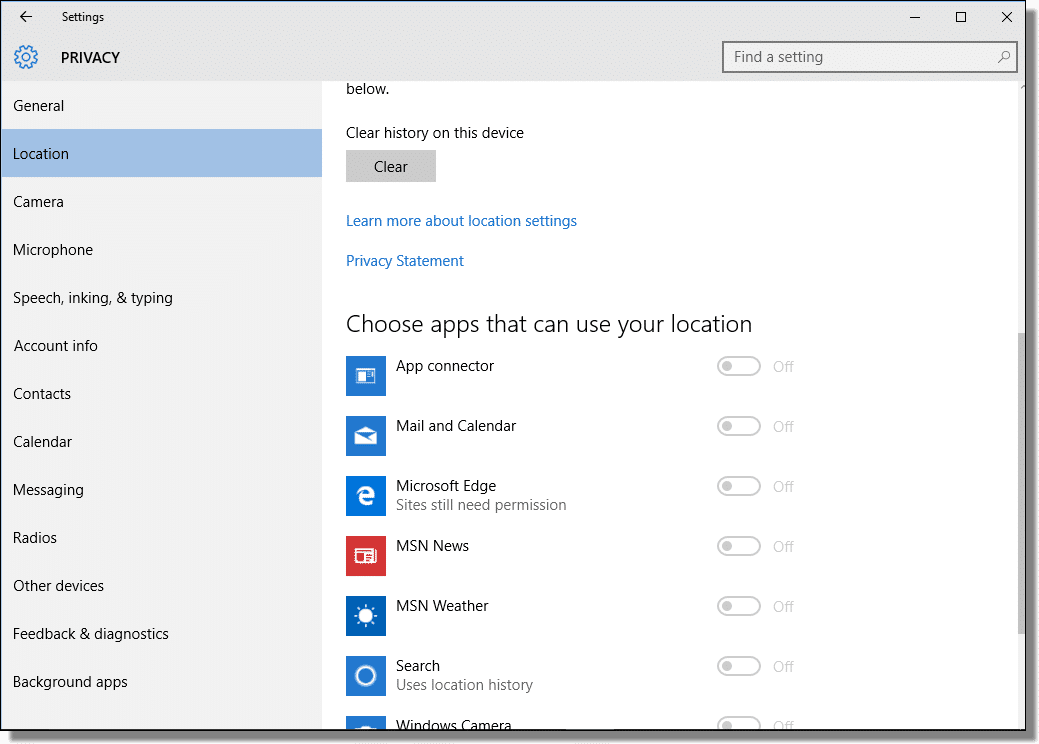
Task: Click the MSN News icon
Action: click(365, 556)
